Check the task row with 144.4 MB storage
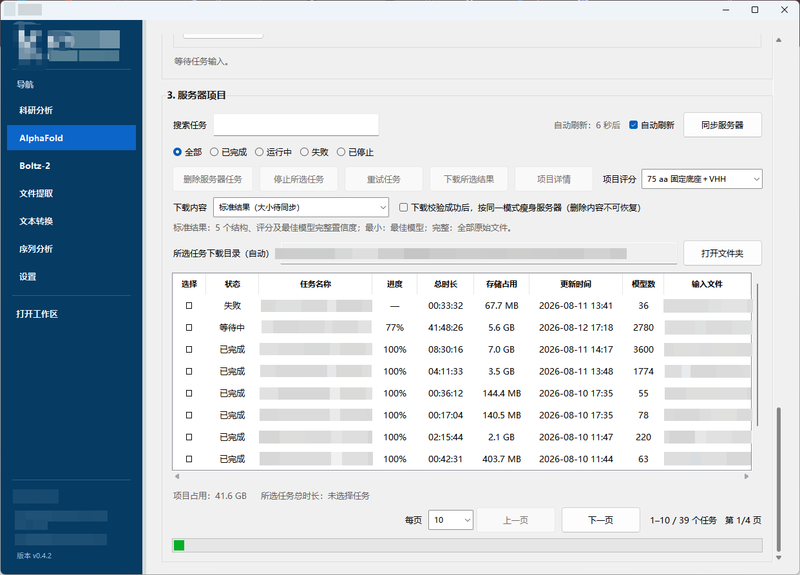Image resolution: width=800 pixels, height=575 pixels. [x=189, y=393]
